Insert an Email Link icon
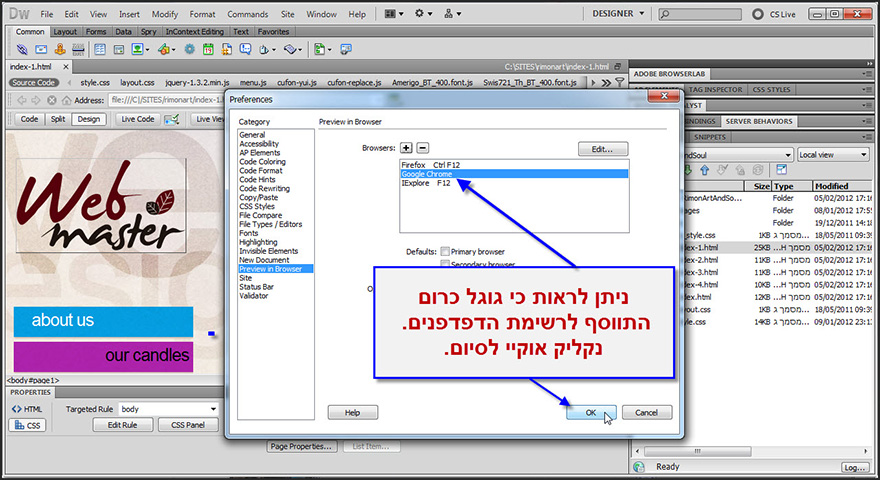Viewport: 880px width, 480px height. [x=41, y=49]
